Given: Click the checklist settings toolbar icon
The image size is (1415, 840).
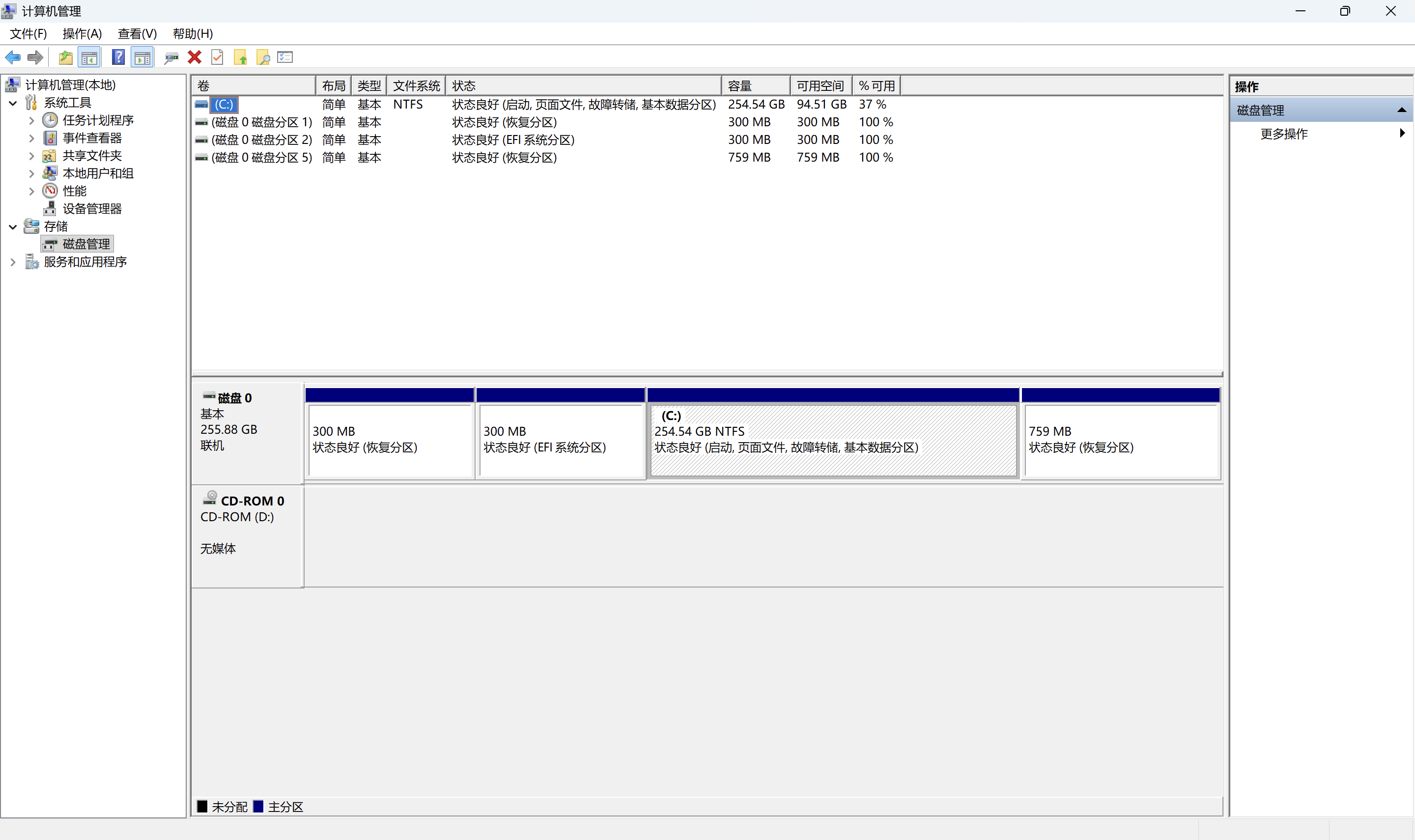Looking at the screenshot, I should 285,57.
